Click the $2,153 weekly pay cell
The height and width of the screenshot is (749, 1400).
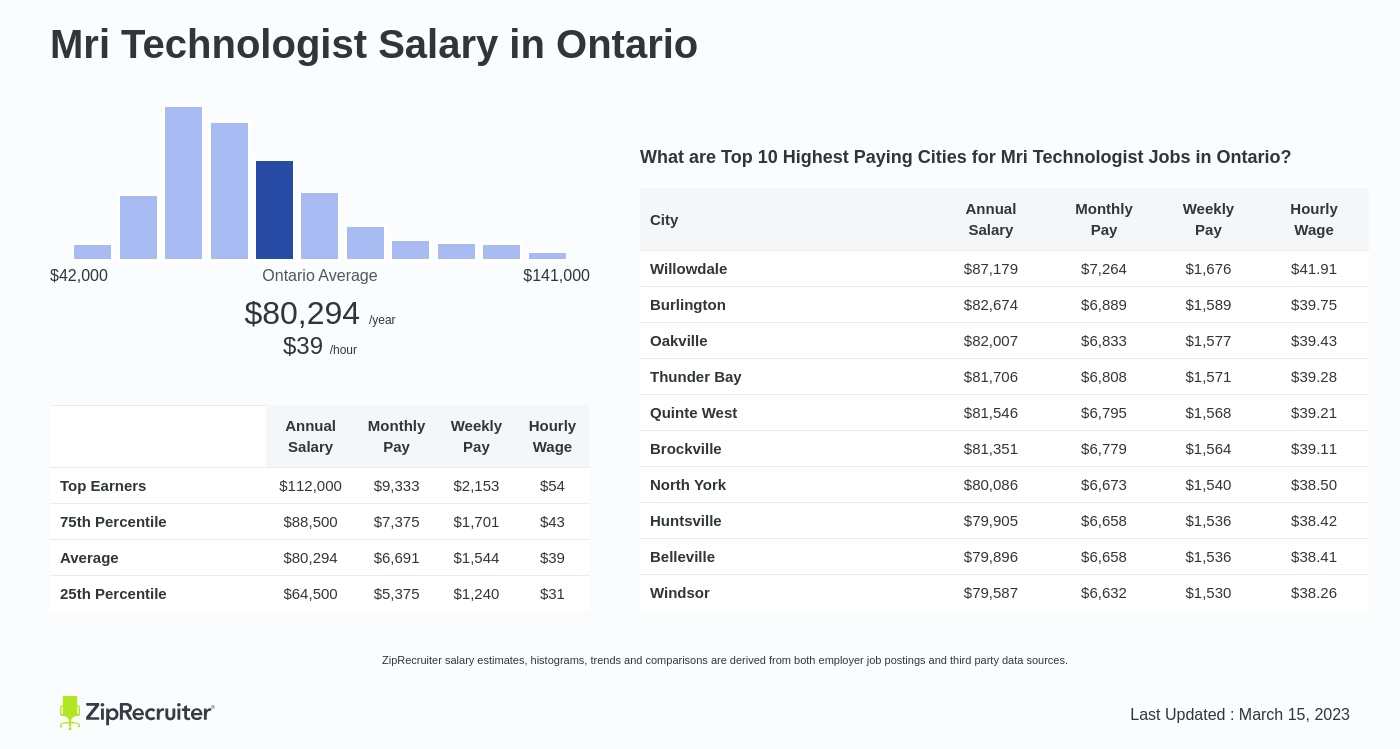click(476, 486)
